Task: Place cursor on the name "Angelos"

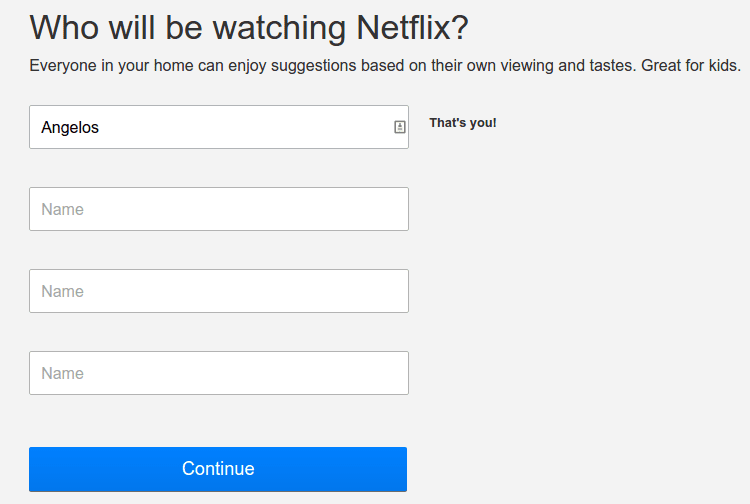Action: pyautogui.click(x=70, y=128)
